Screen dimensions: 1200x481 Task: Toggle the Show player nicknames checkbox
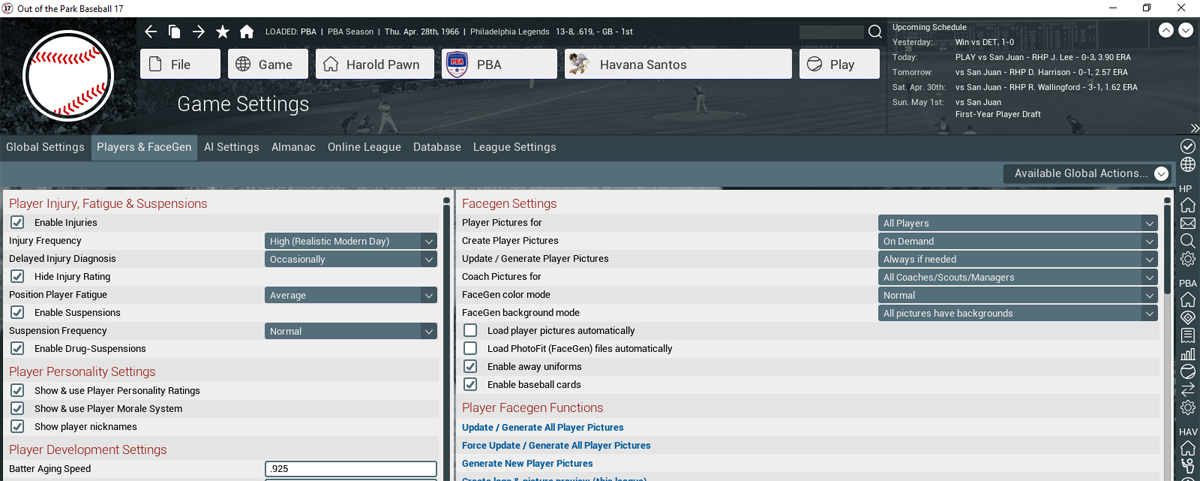[17, 427]
